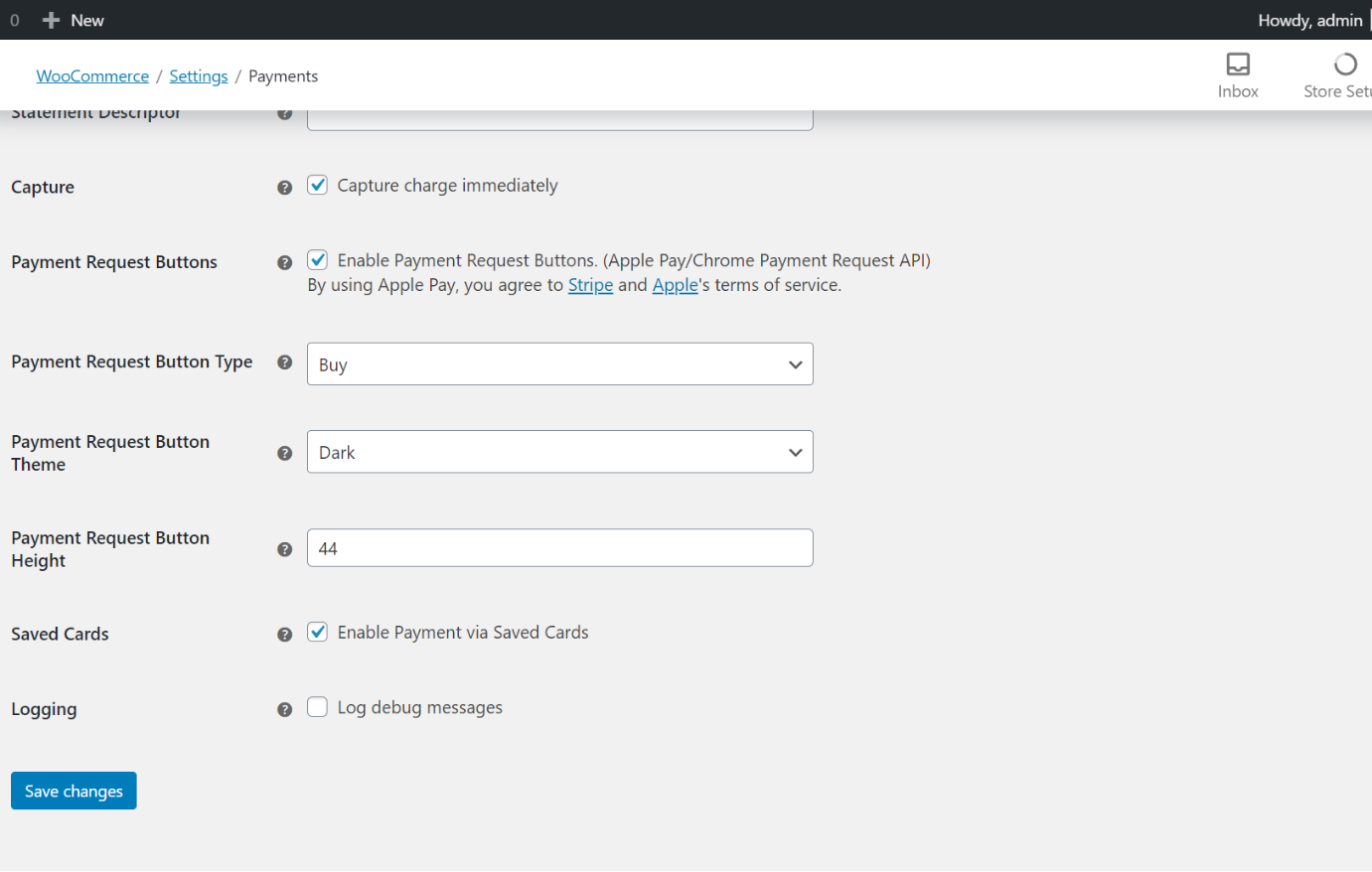The image size is (1372, 872).
Task: Expand the Payment Request Button Theme dropdown
Action: coord(559,452)
